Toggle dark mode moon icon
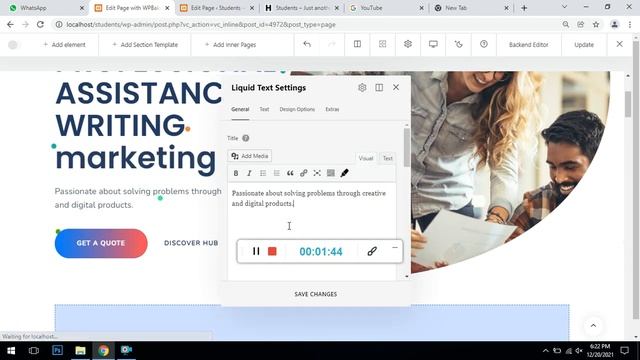 tap(458, 44)
